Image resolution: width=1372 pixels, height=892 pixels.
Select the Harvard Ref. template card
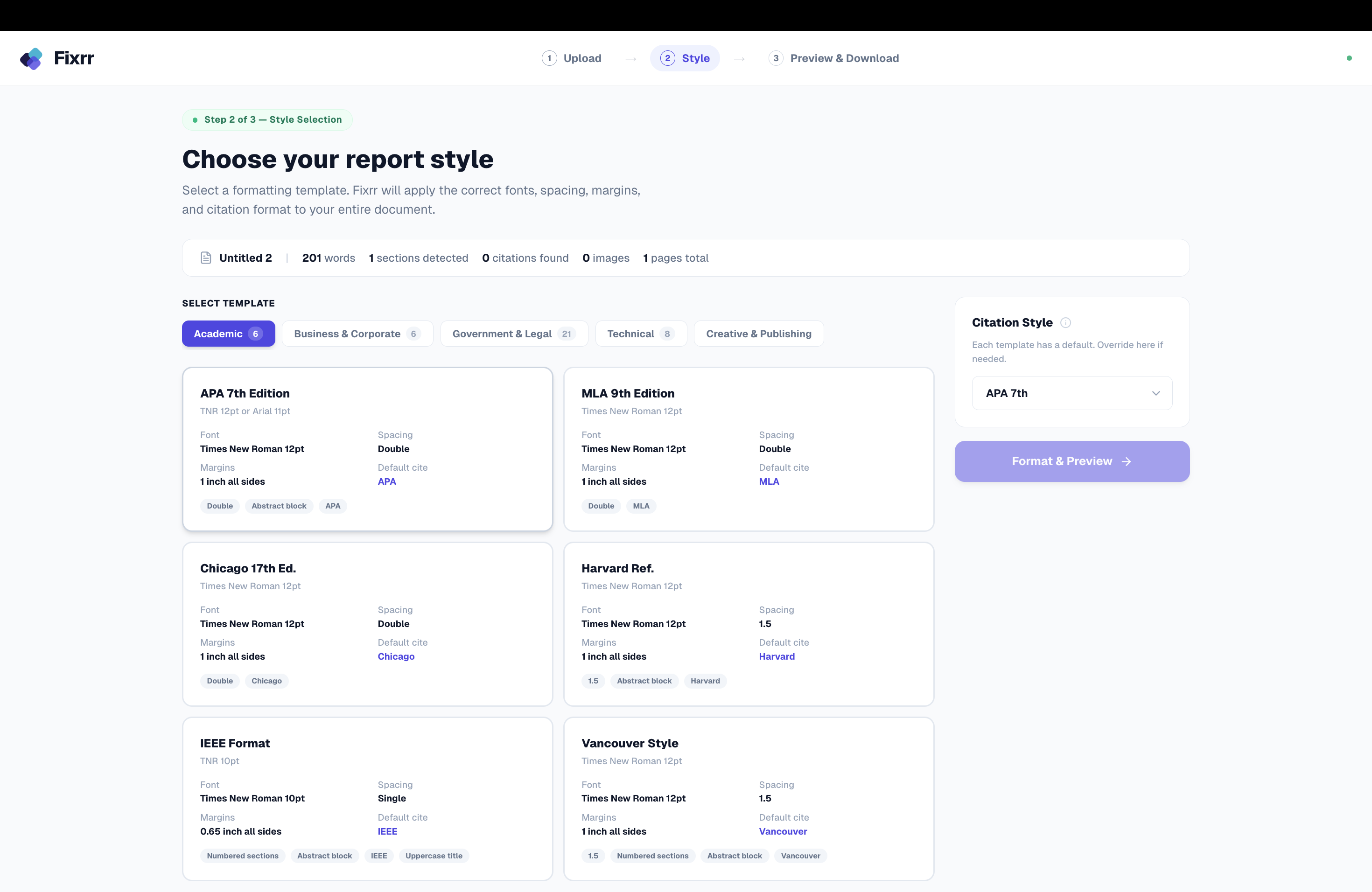tap(748, 623)
